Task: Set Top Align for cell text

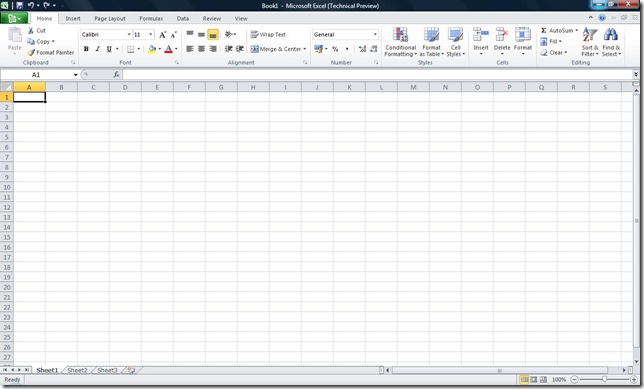Action: click(x=190, y=35)
